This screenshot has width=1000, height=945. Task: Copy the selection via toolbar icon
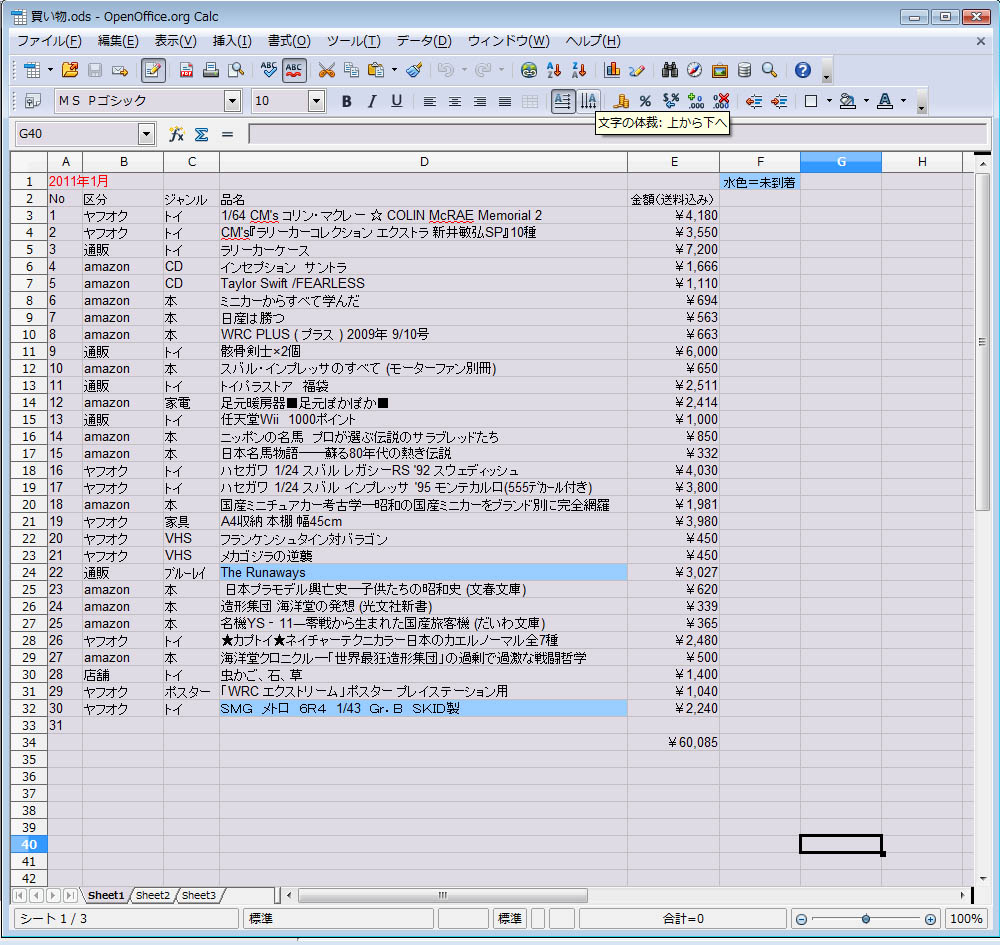point(351,70)
